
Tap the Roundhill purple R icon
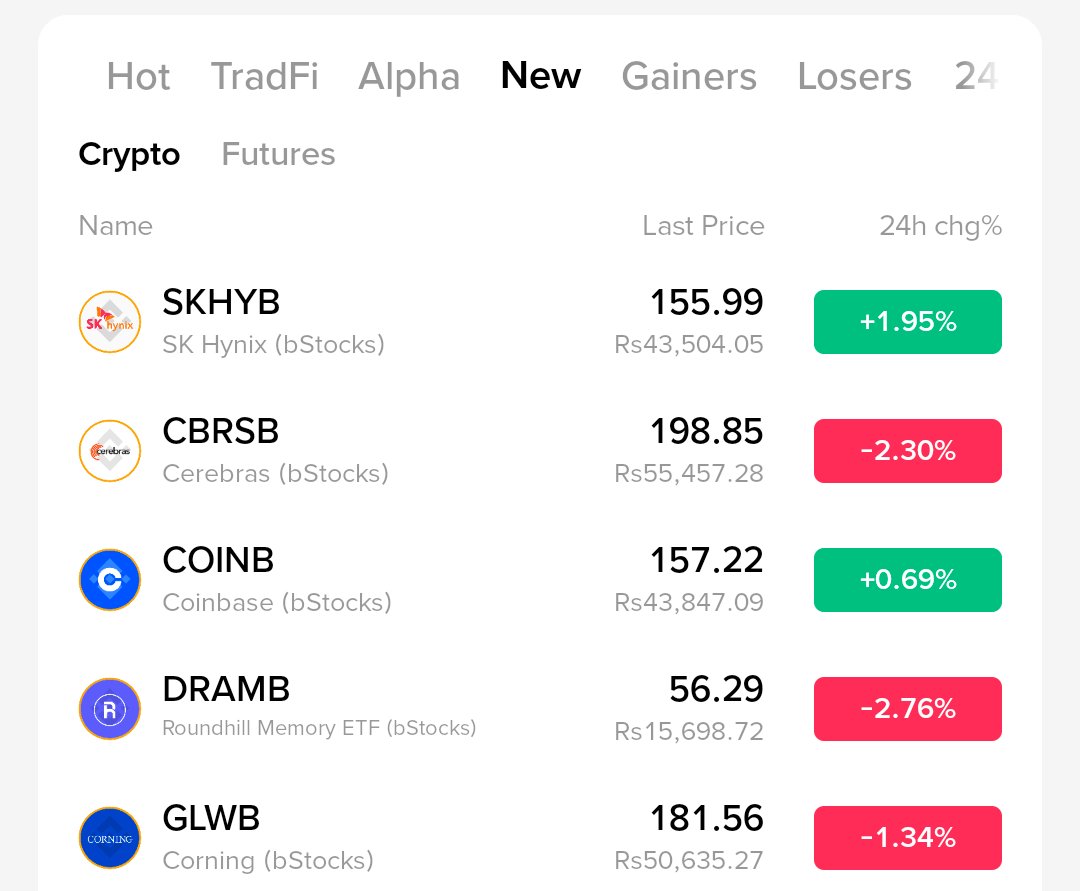[110, 709]
